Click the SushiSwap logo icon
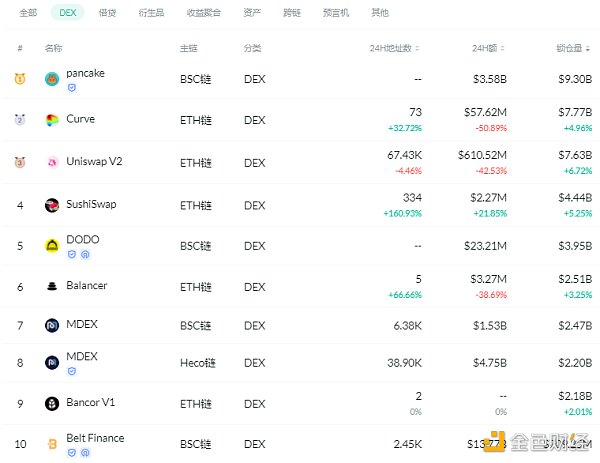 click(x=52, y=205)
